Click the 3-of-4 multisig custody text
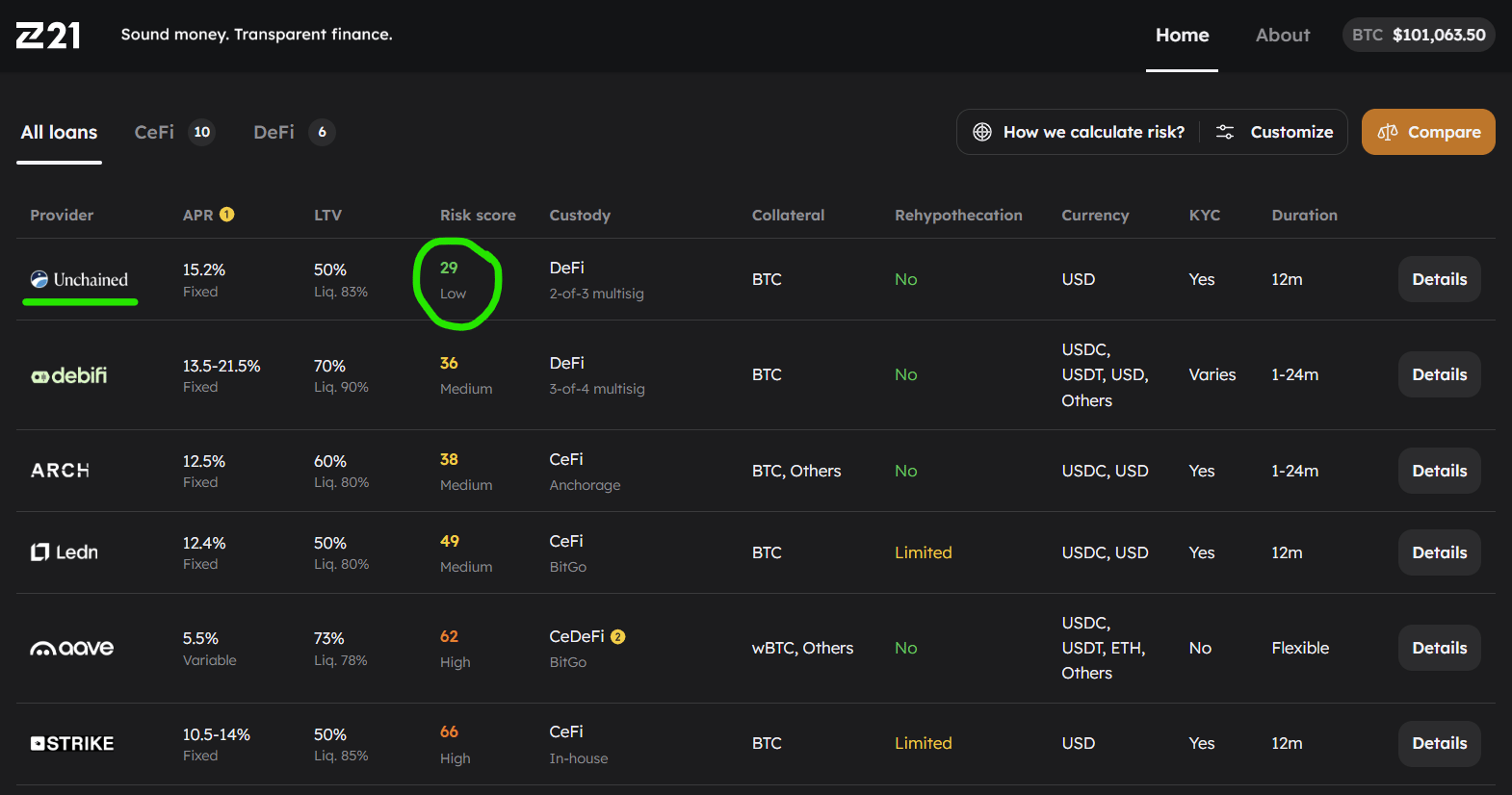1512x795 pixels. click(597, 389)
